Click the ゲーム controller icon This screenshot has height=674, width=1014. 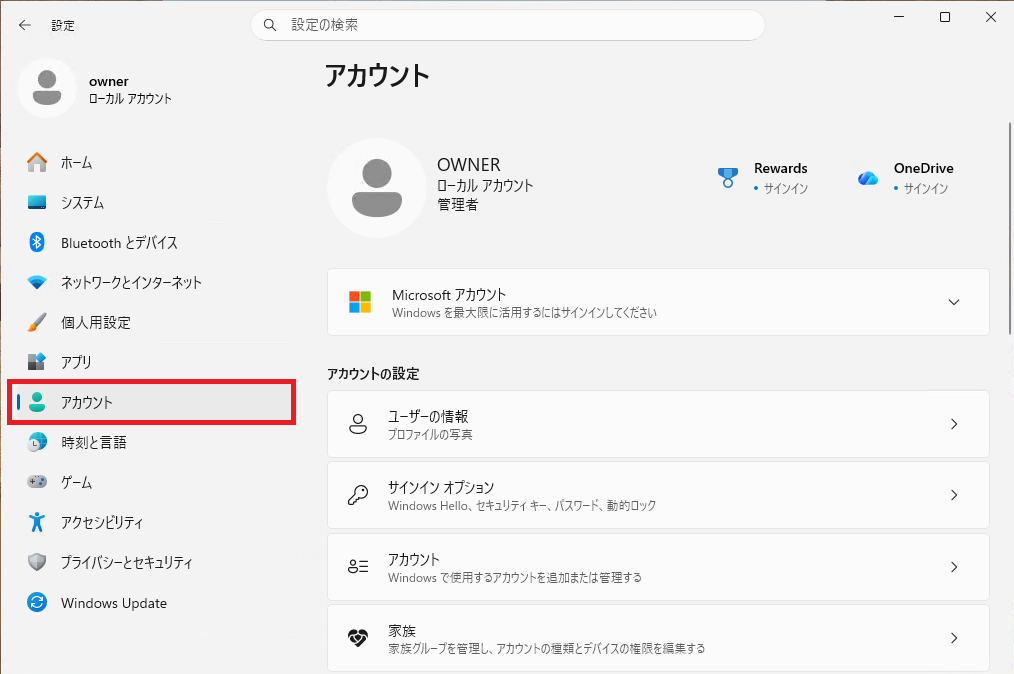click(x=37, y=482)
